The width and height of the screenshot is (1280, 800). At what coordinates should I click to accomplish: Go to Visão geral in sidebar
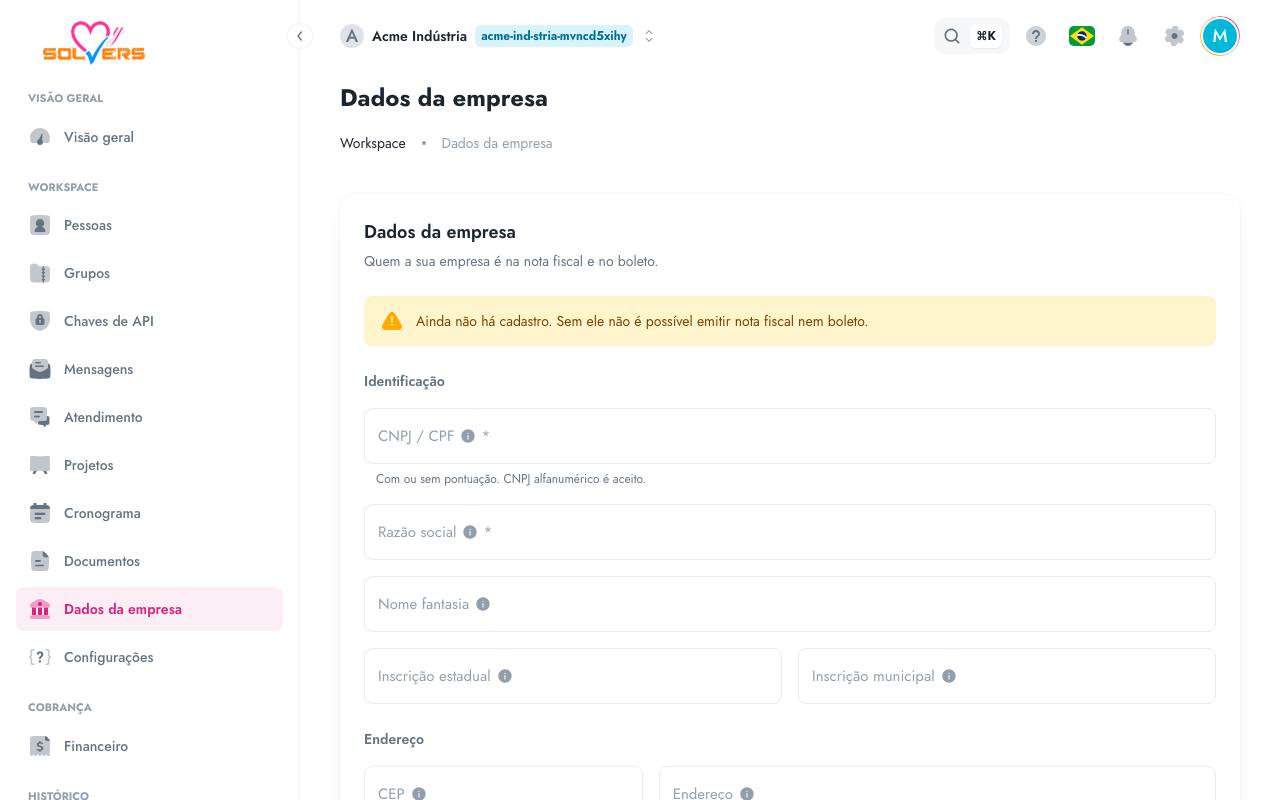point(149,137)
